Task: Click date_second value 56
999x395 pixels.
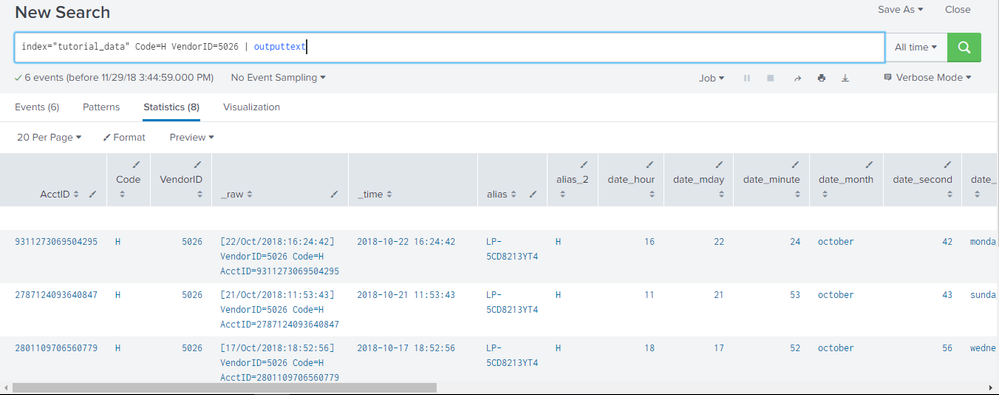Action: (947, 348)
